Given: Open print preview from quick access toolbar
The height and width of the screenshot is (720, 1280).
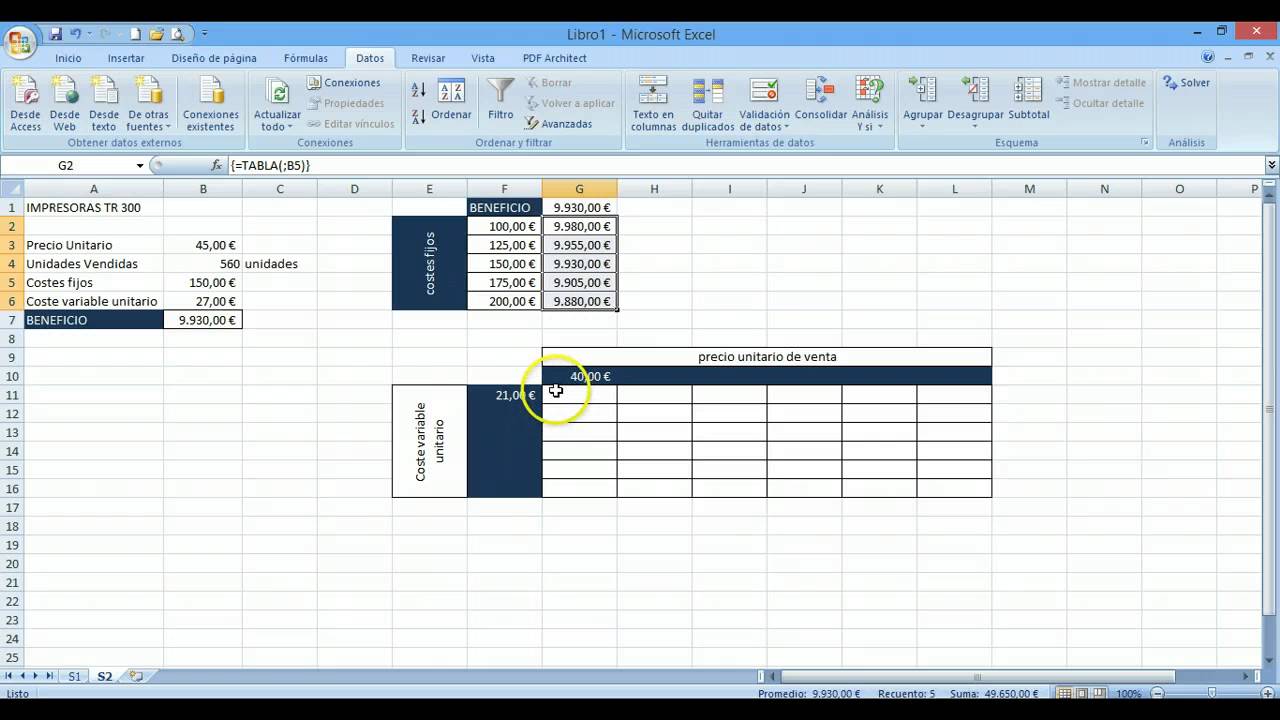Looking at the screenshot, I should [178, 34].
